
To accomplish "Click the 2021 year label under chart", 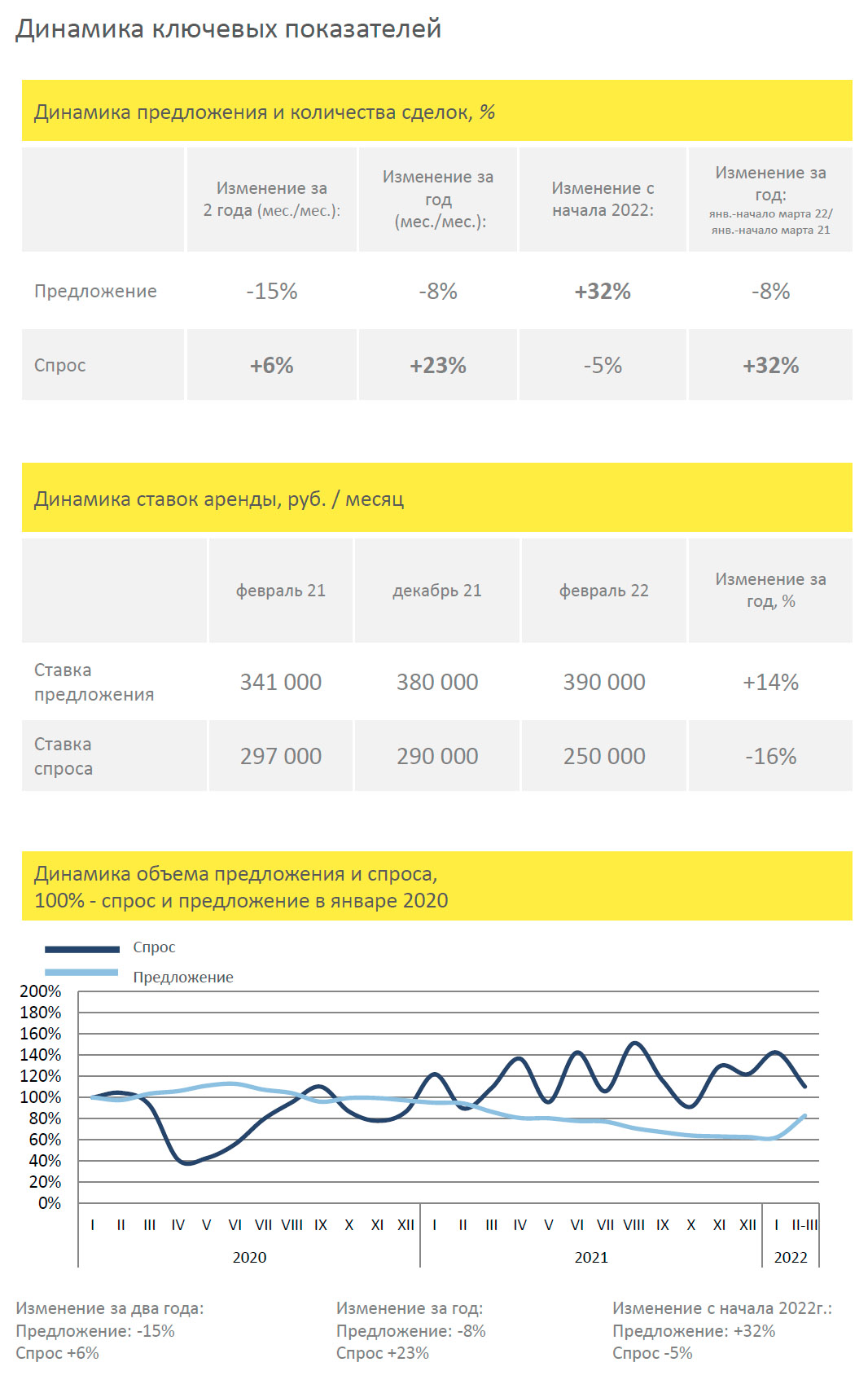I will pos(591,1257).
